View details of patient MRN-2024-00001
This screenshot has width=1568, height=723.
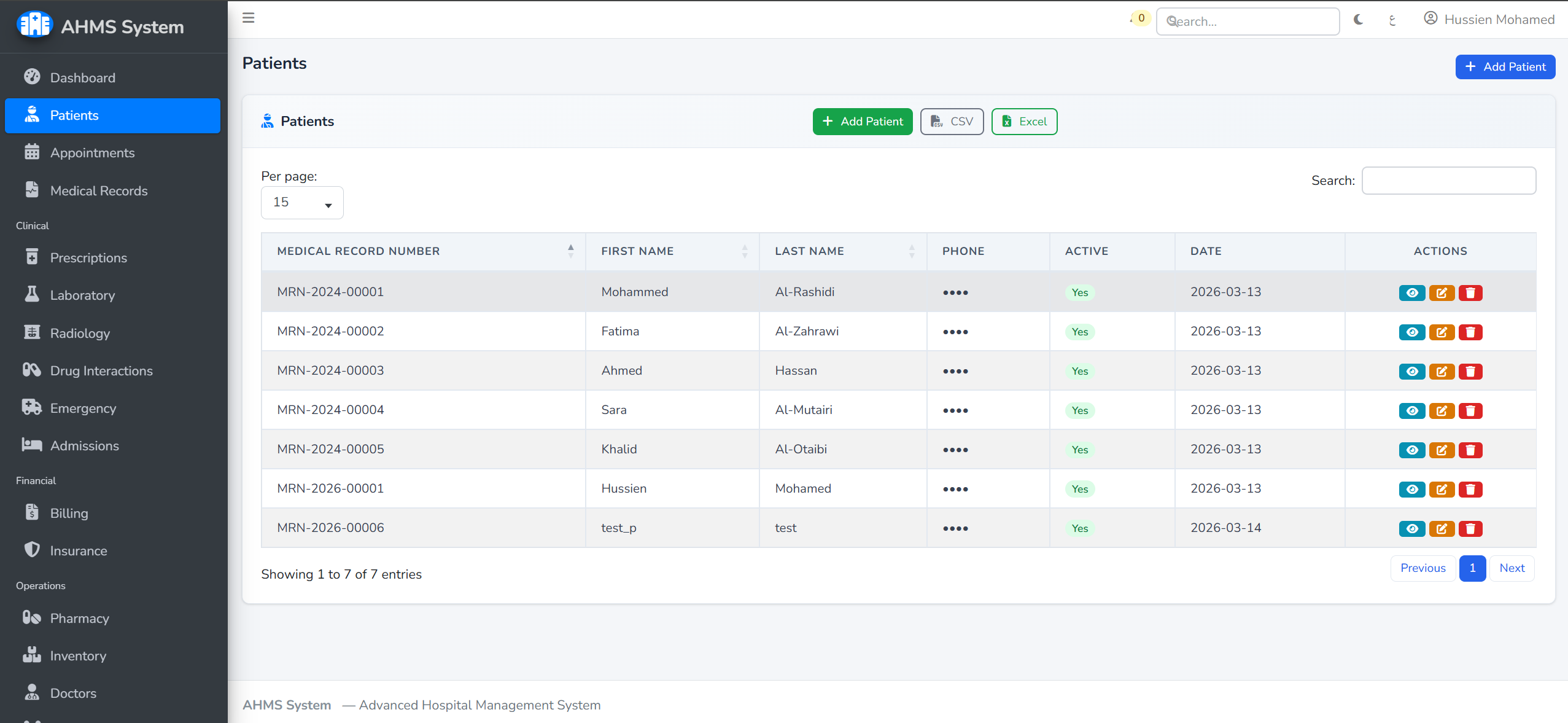point(1413,293)
